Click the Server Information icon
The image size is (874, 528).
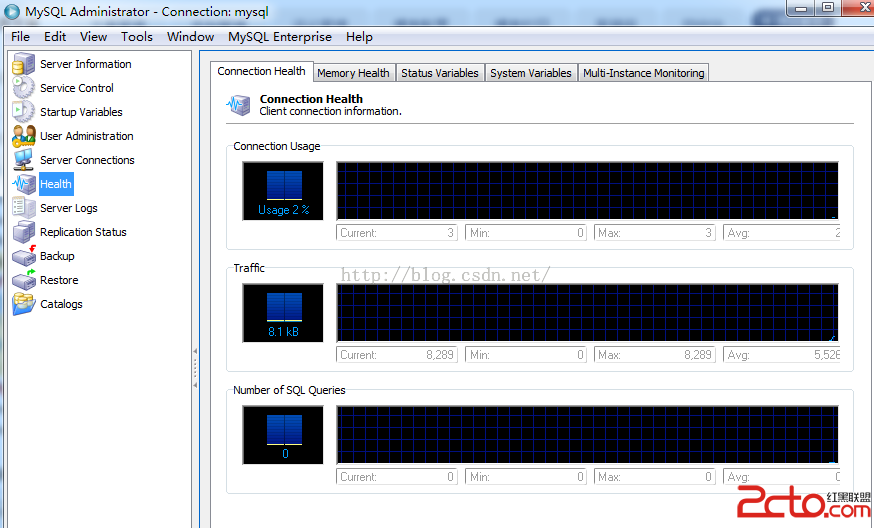[23, 64]
